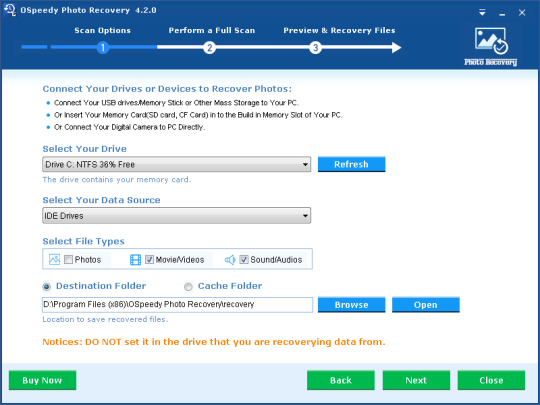Click the Movie/Videos film strip icon

135,259
